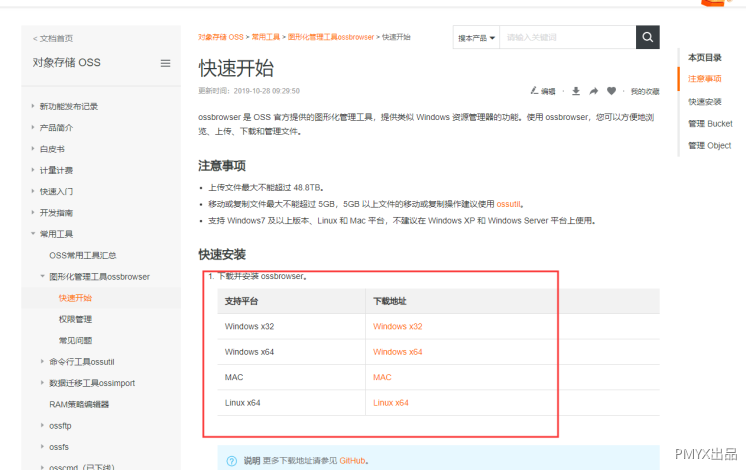This screenshot has height=470, width=746.
Task: Click 图形化管理工具ossbrowser breadcrumb link
Action: [x=331, y=37]
